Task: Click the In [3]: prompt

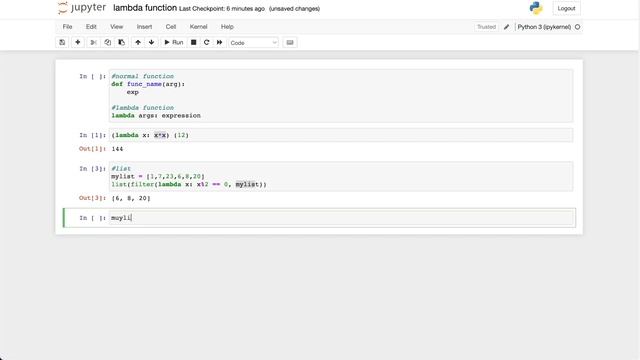Action: click(x=92, y=169)
